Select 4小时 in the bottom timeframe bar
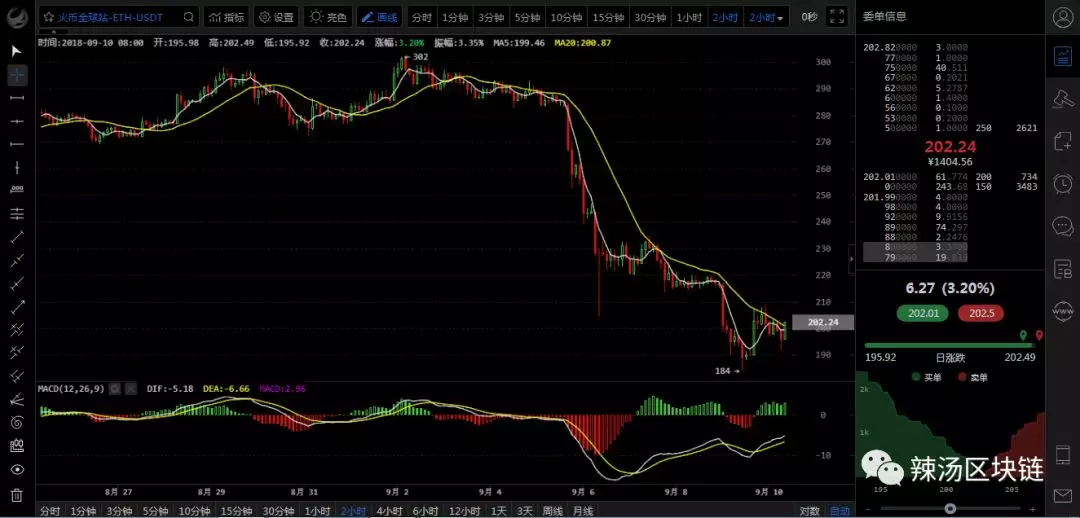Viewport: 1080px width, 518px height. (389, 511)
